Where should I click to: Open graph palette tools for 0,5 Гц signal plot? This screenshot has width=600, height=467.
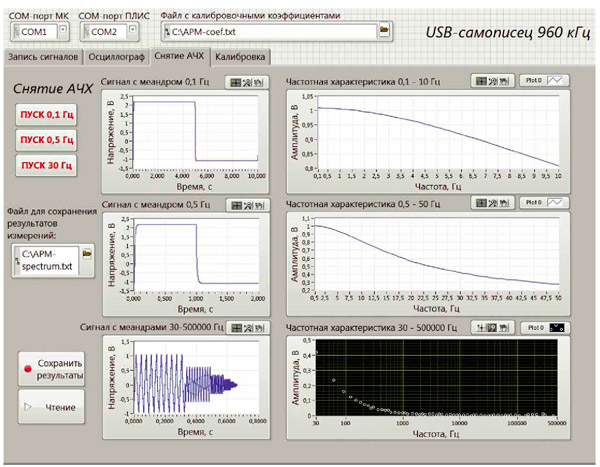click(x=244, y=204)
